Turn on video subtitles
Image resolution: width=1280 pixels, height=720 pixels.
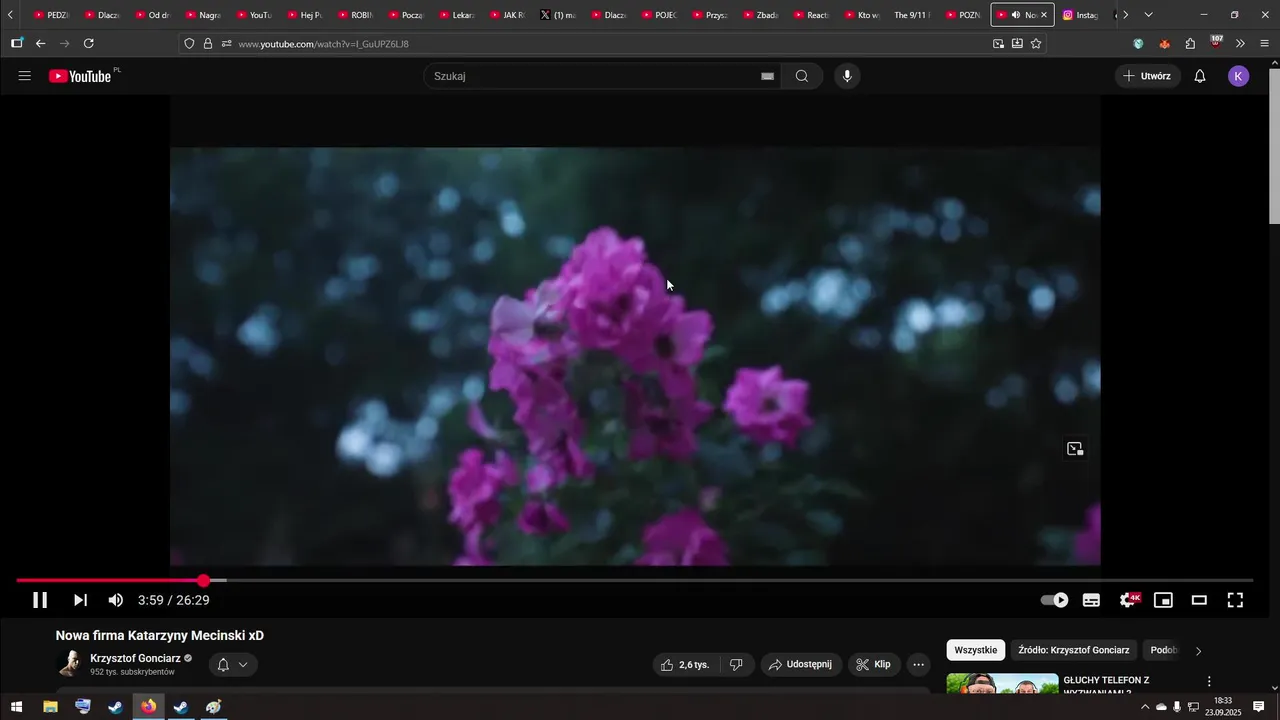(1091, 600)
